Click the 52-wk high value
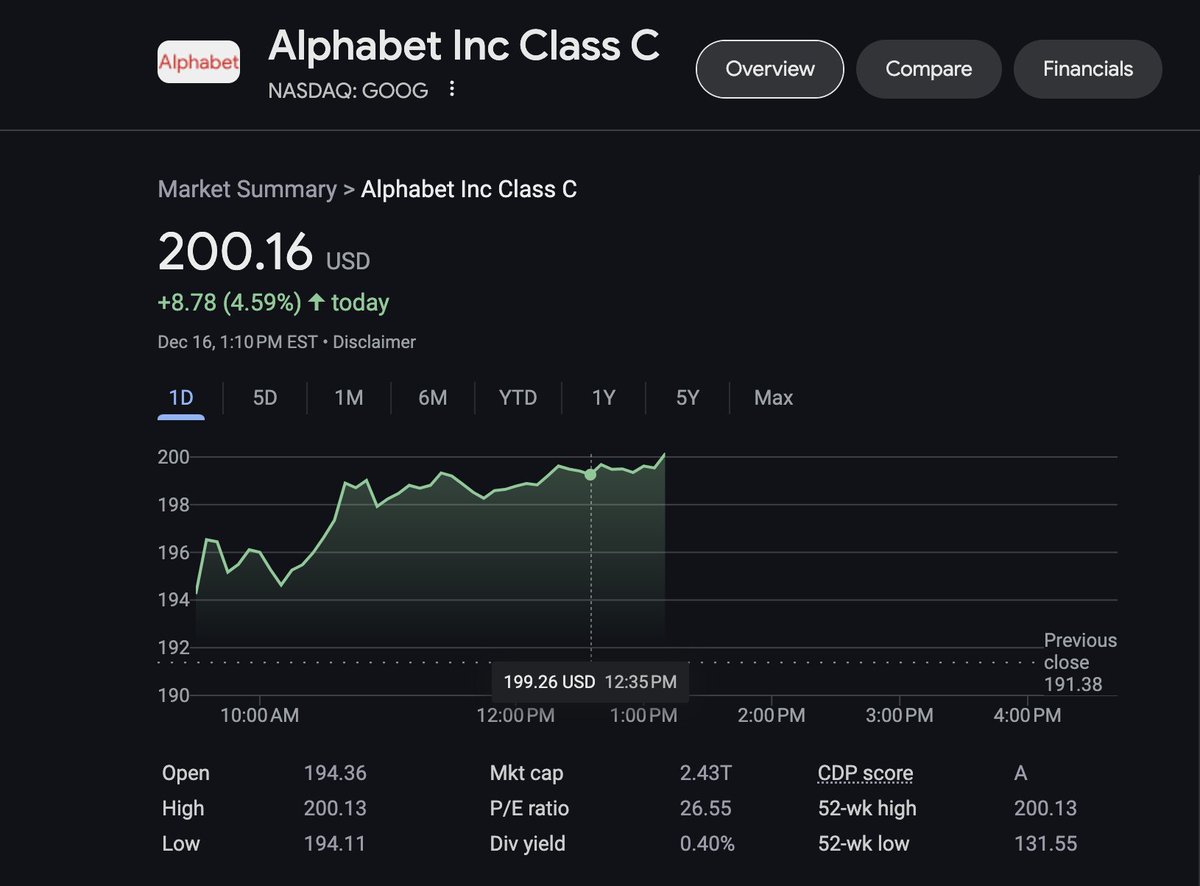 tap(1045, 808)
